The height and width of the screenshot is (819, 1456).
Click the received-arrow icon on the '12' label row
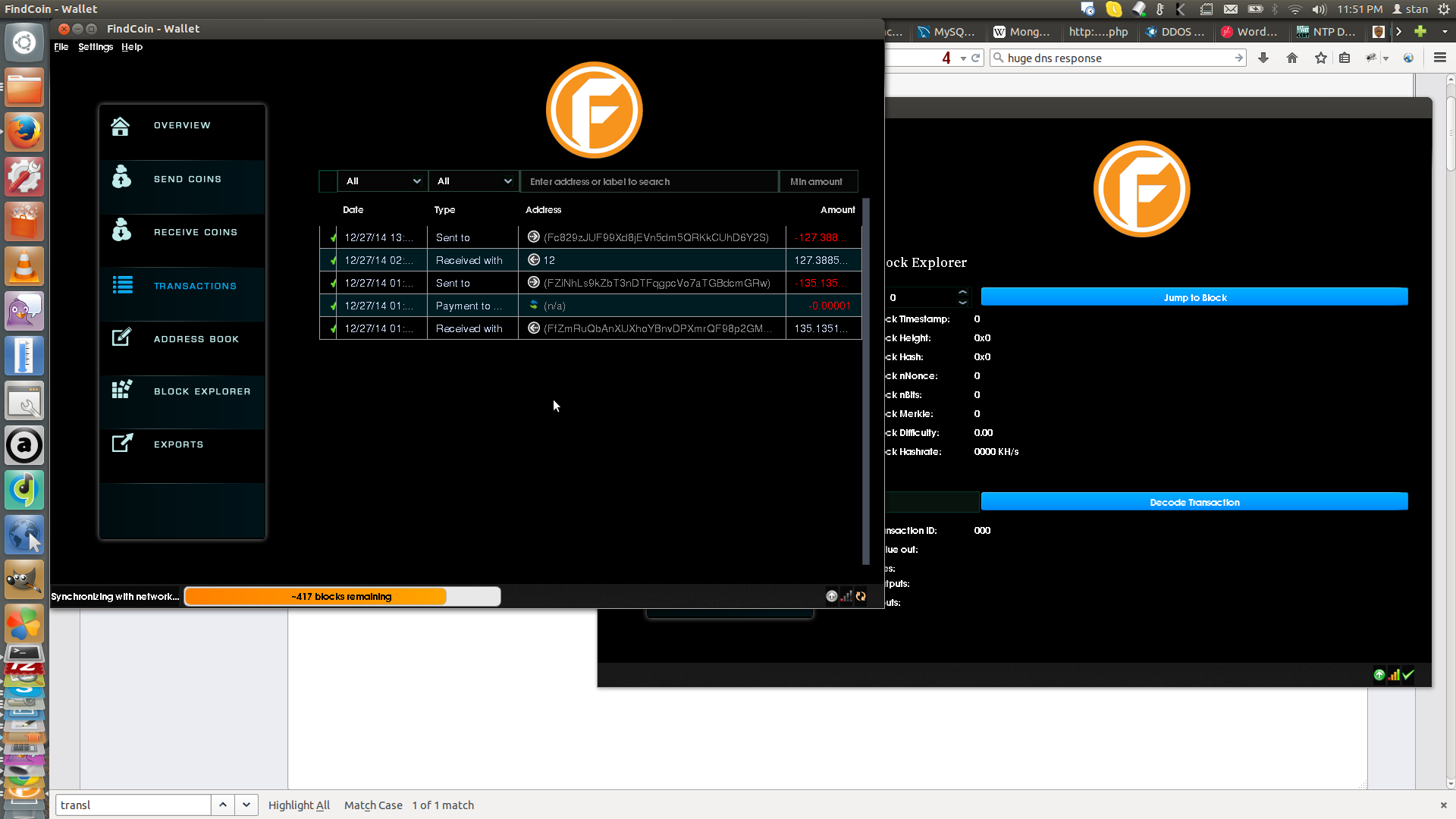pos(534,259)
